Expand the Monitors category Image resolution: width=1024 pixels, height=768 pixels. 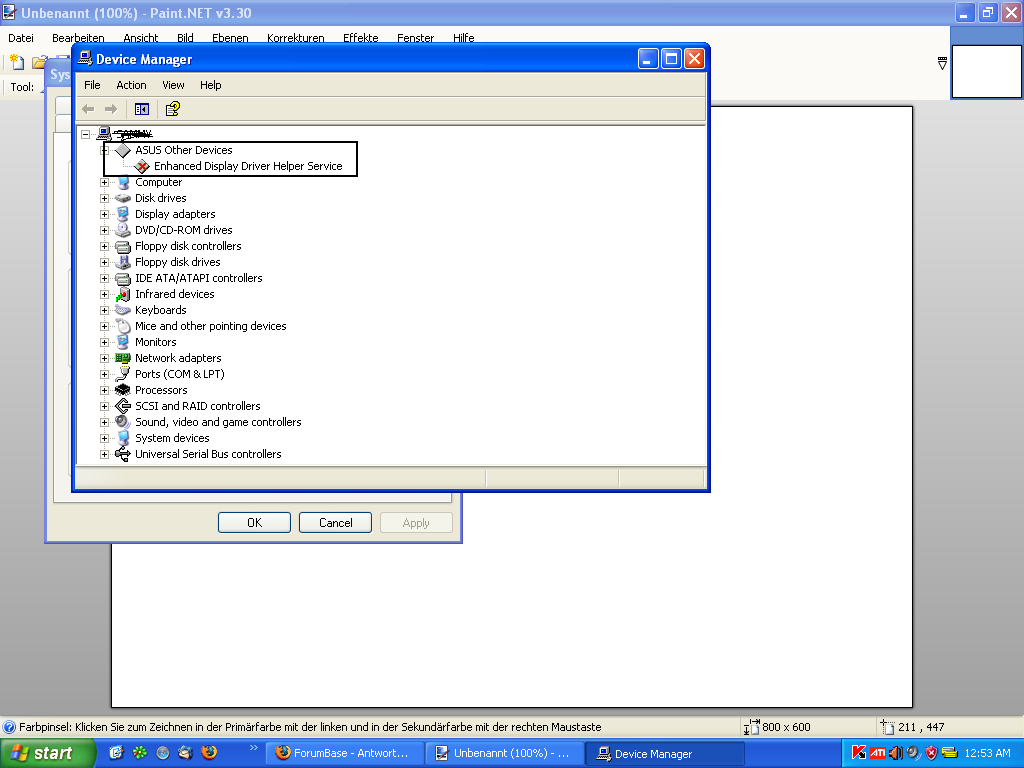pos(104,342)
